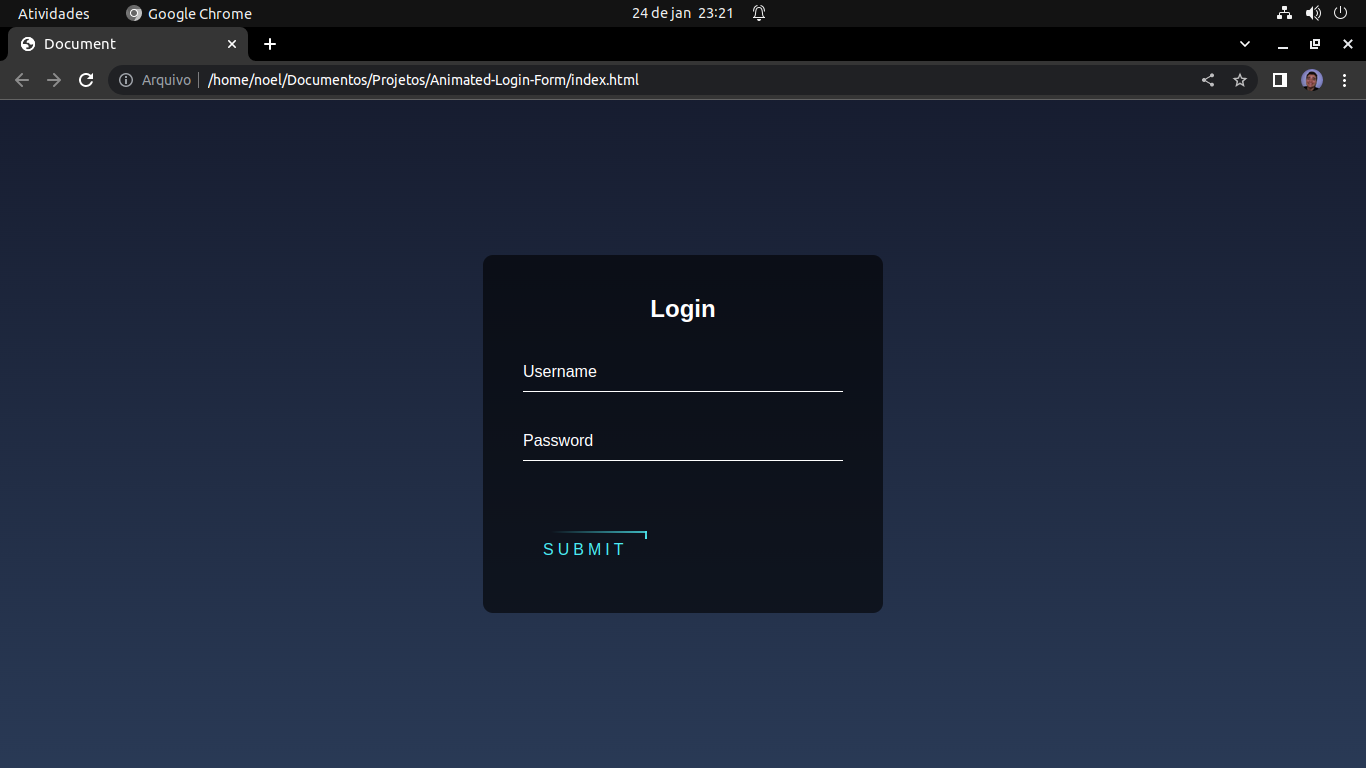This screenshot has width=1366, height=768.
Task: Click the forward navigation arrow
Action: (54, 79)
